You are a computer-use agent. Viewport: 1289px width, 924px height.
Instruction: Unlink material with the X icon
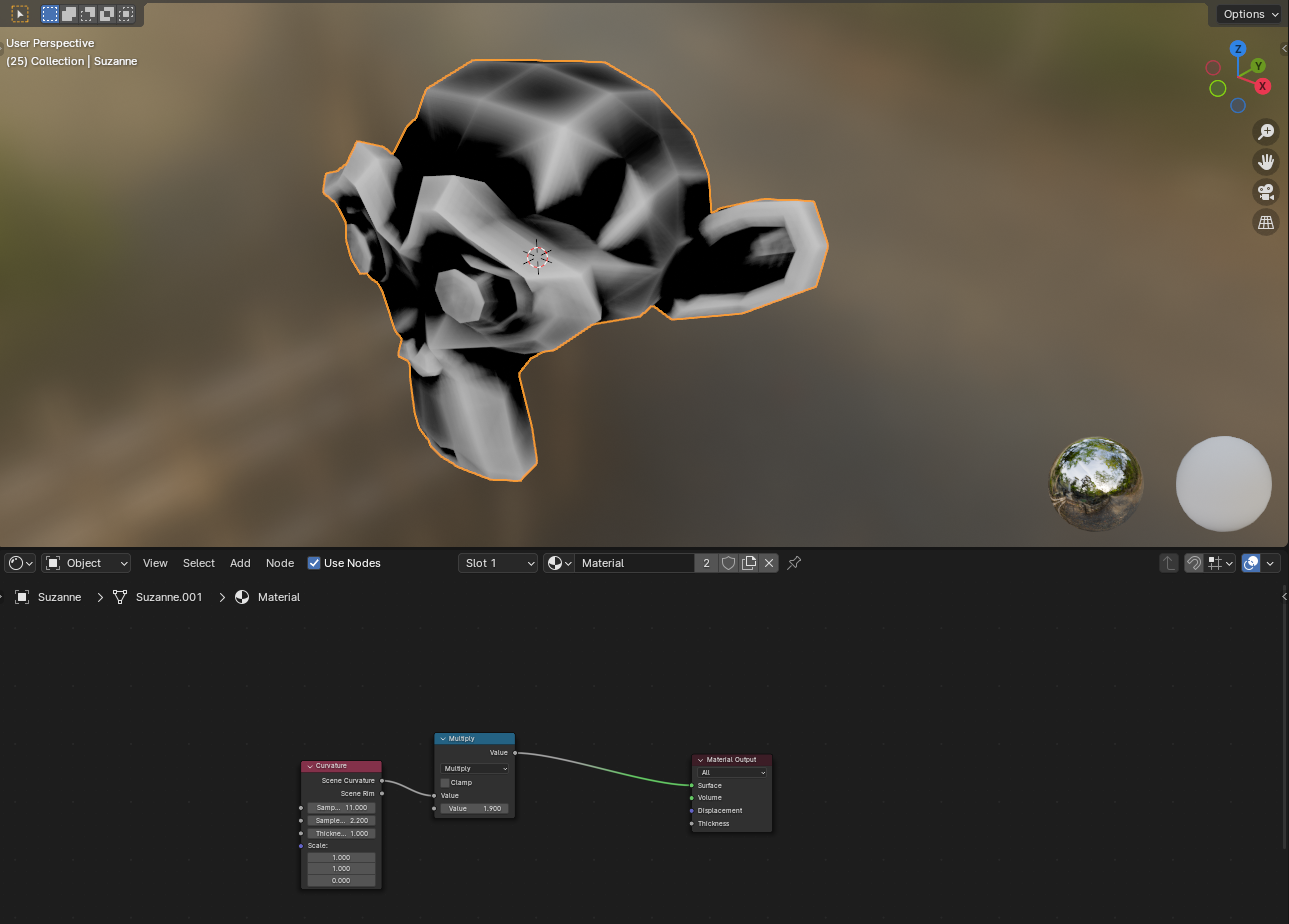click(769, 563)
